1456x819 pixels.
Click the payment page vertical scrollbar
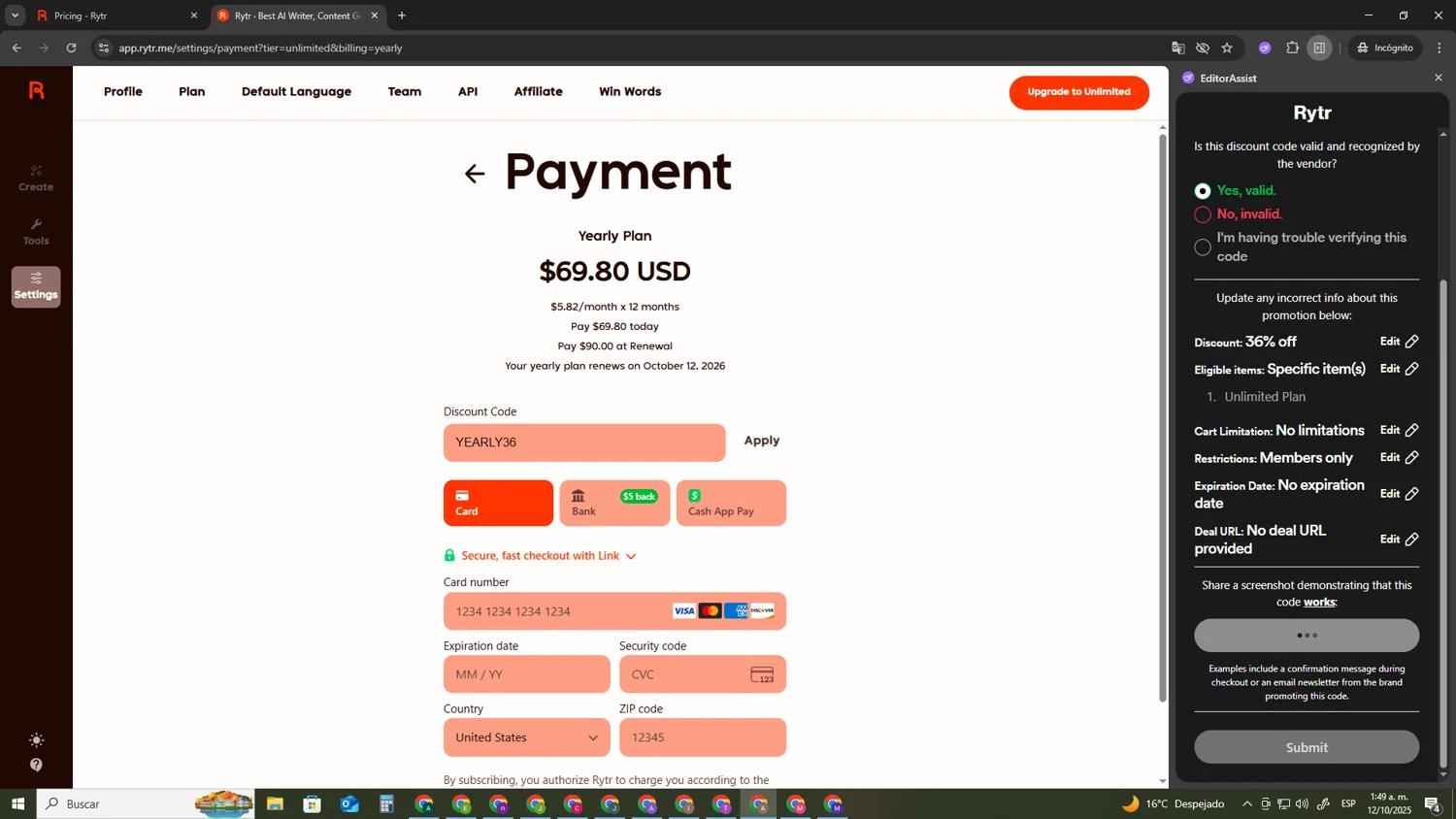(1163, 417)
